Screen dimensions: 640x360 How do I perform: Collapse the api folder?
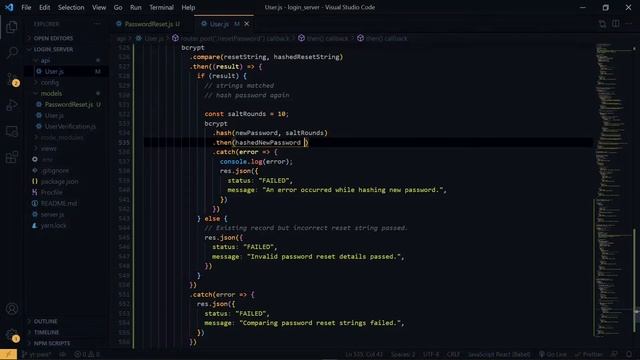point(45,60)
